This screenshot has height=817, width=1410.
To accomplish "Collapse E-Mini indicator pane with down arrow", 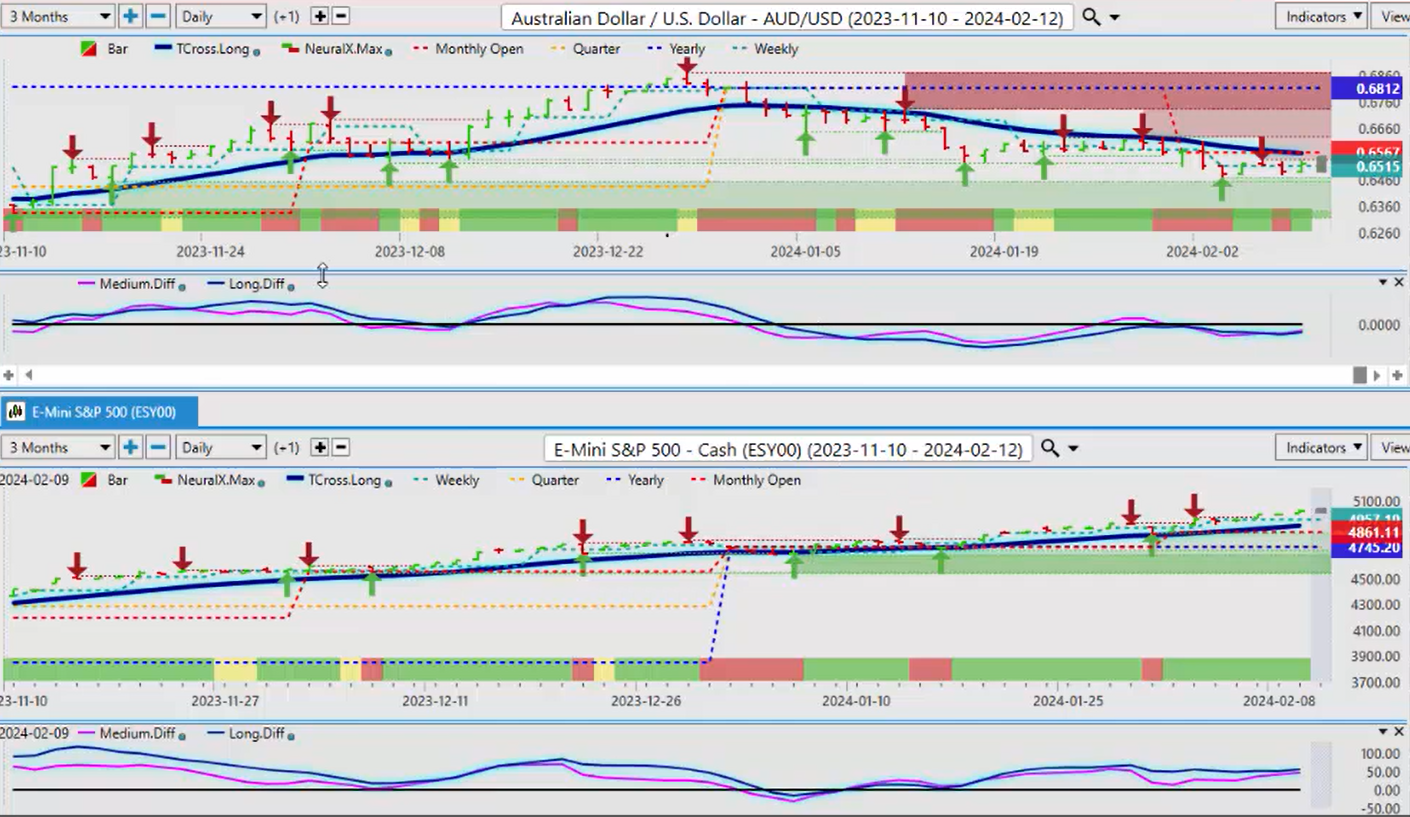I will 1383,732.
